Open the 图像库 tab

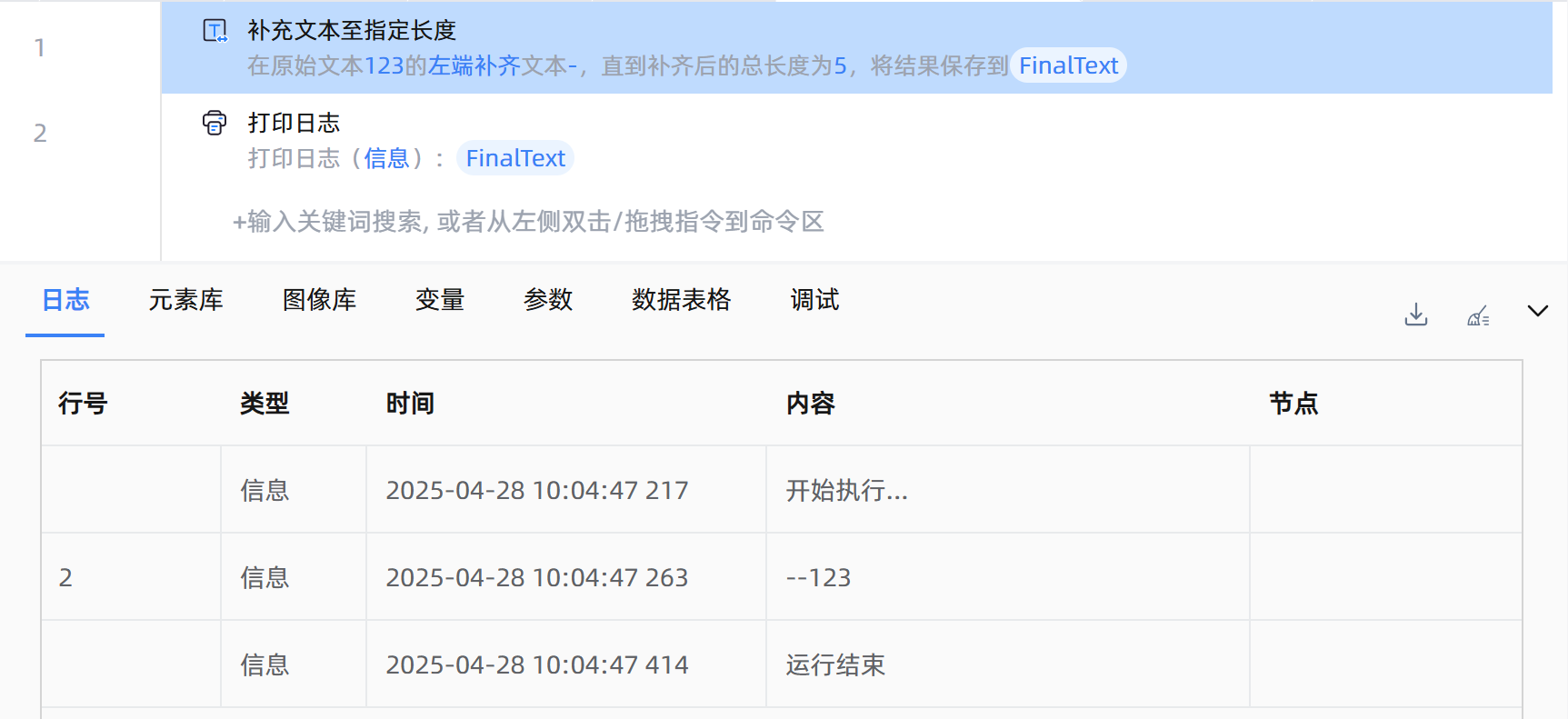click(x=319, y=300)
